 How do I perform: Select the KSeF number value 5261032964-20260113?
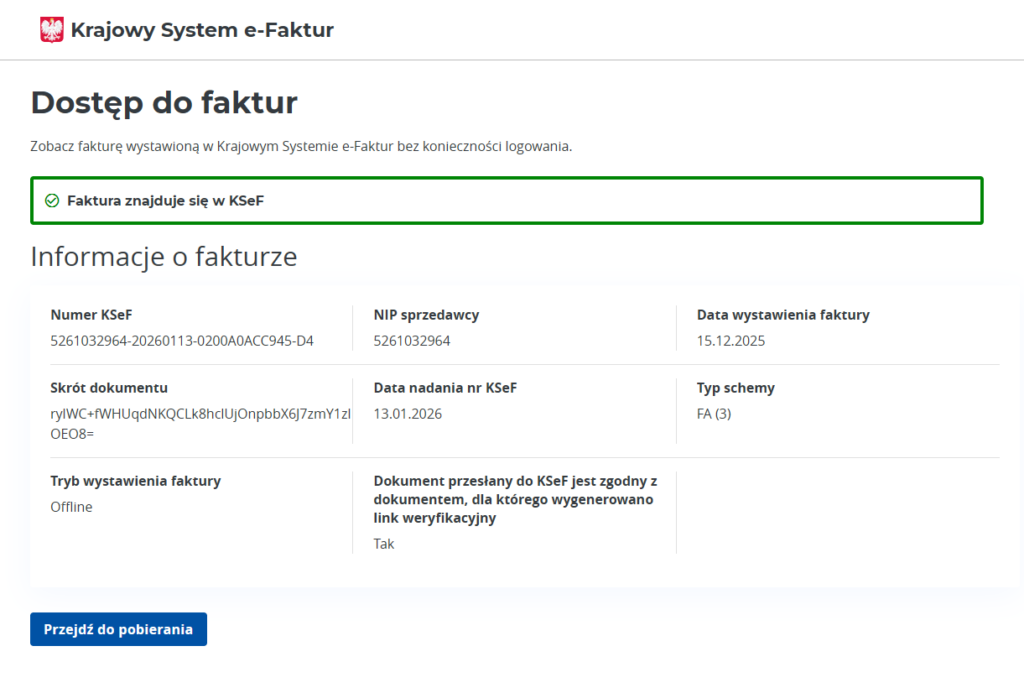tap(182, 341)
